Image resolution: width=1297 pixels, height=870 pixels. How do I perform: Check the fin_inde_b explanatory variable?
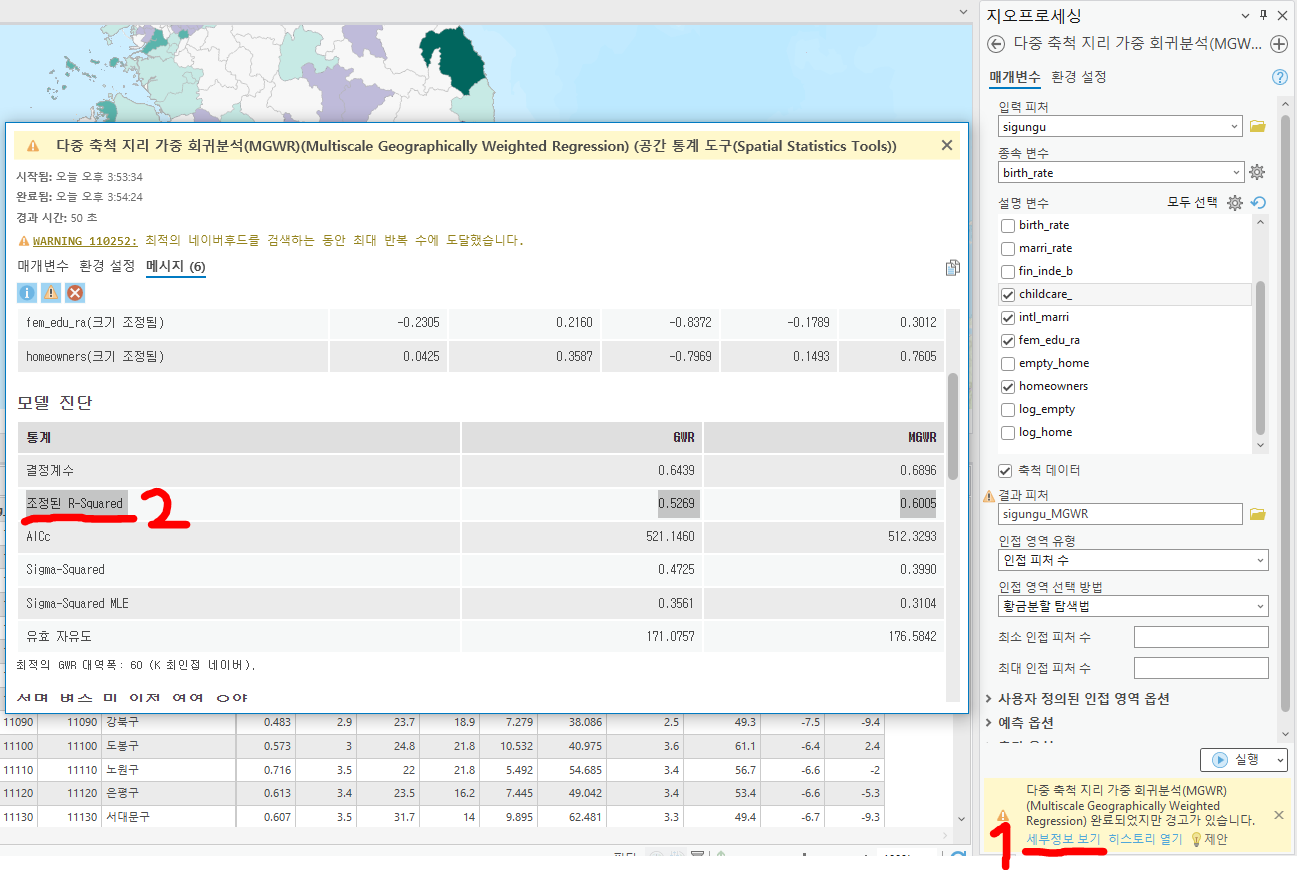1007,271
